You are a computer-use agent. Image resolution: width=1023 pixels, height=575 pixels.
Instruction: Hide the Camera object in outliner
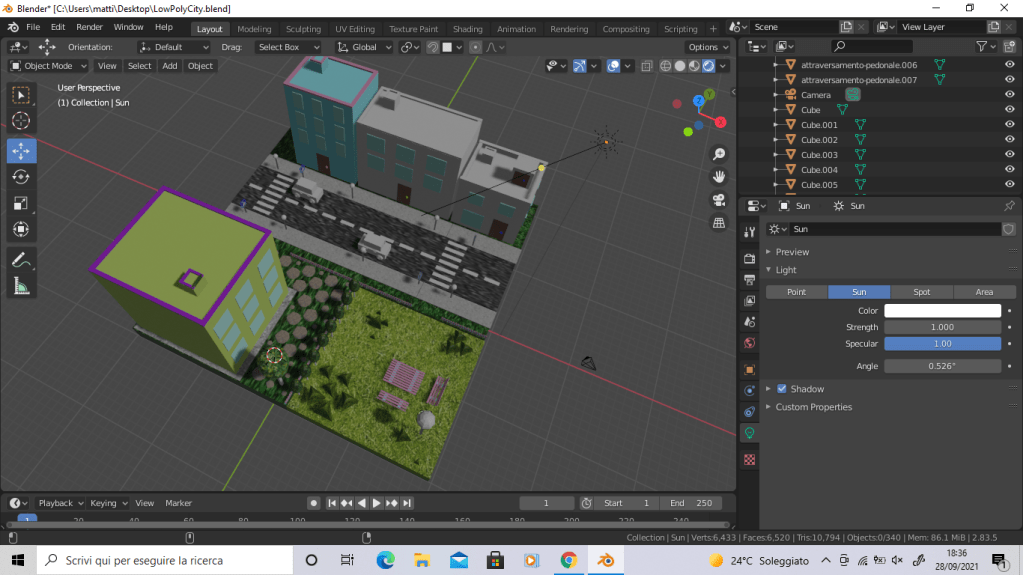point(1009,95)
